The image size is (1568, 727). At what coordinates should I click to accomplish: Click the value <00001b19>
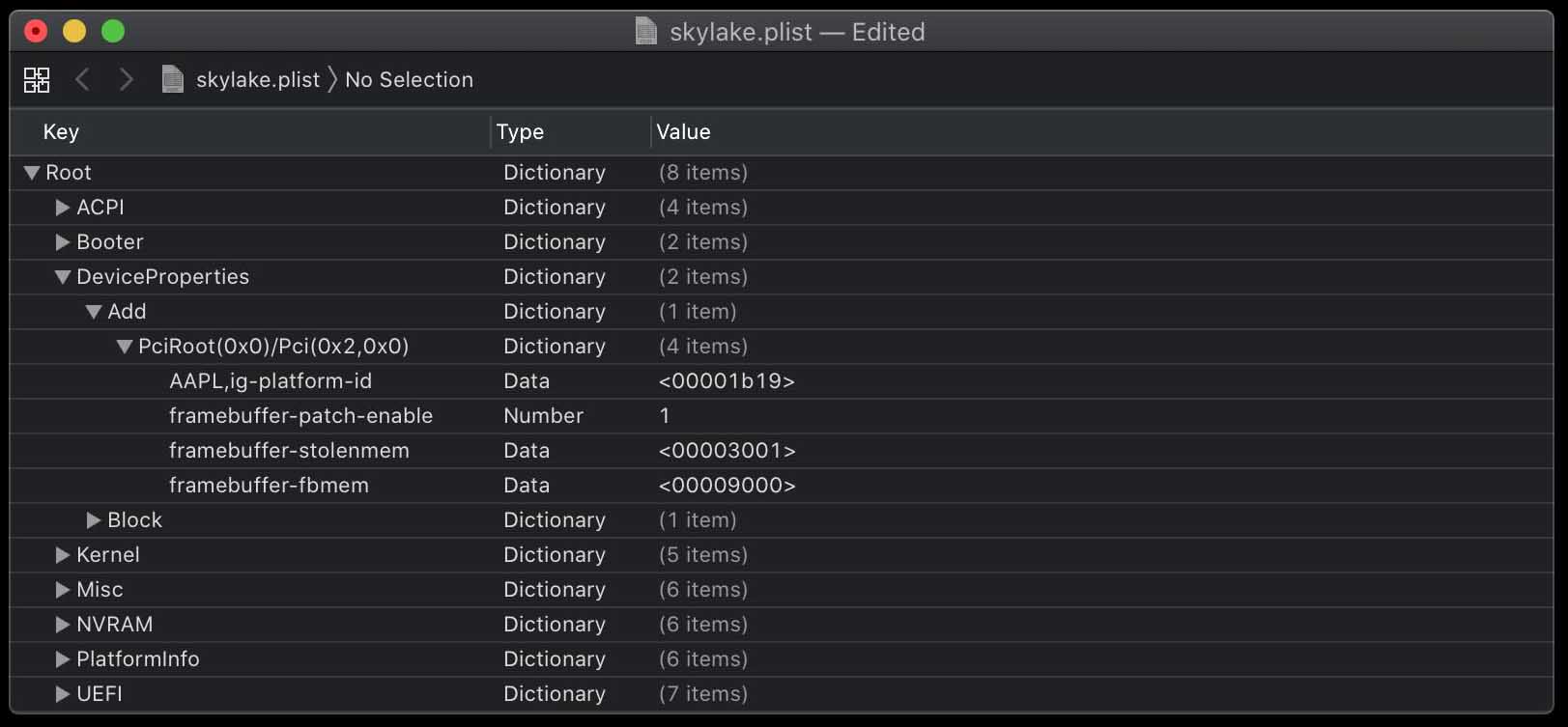(727, 381)
